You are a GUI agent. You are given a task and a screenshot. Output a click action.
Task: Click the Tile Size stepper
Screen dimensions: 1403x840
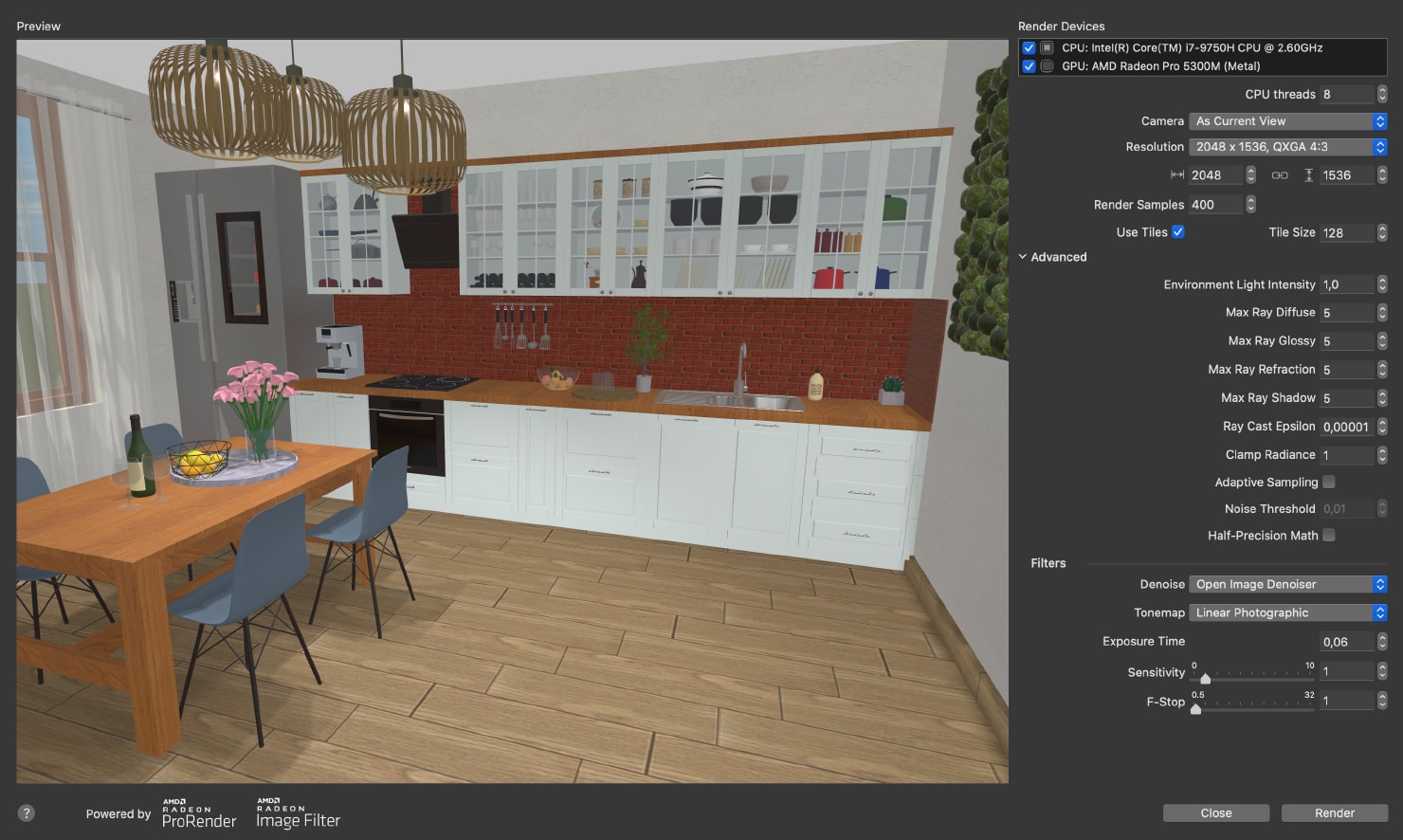(1382, 232)
